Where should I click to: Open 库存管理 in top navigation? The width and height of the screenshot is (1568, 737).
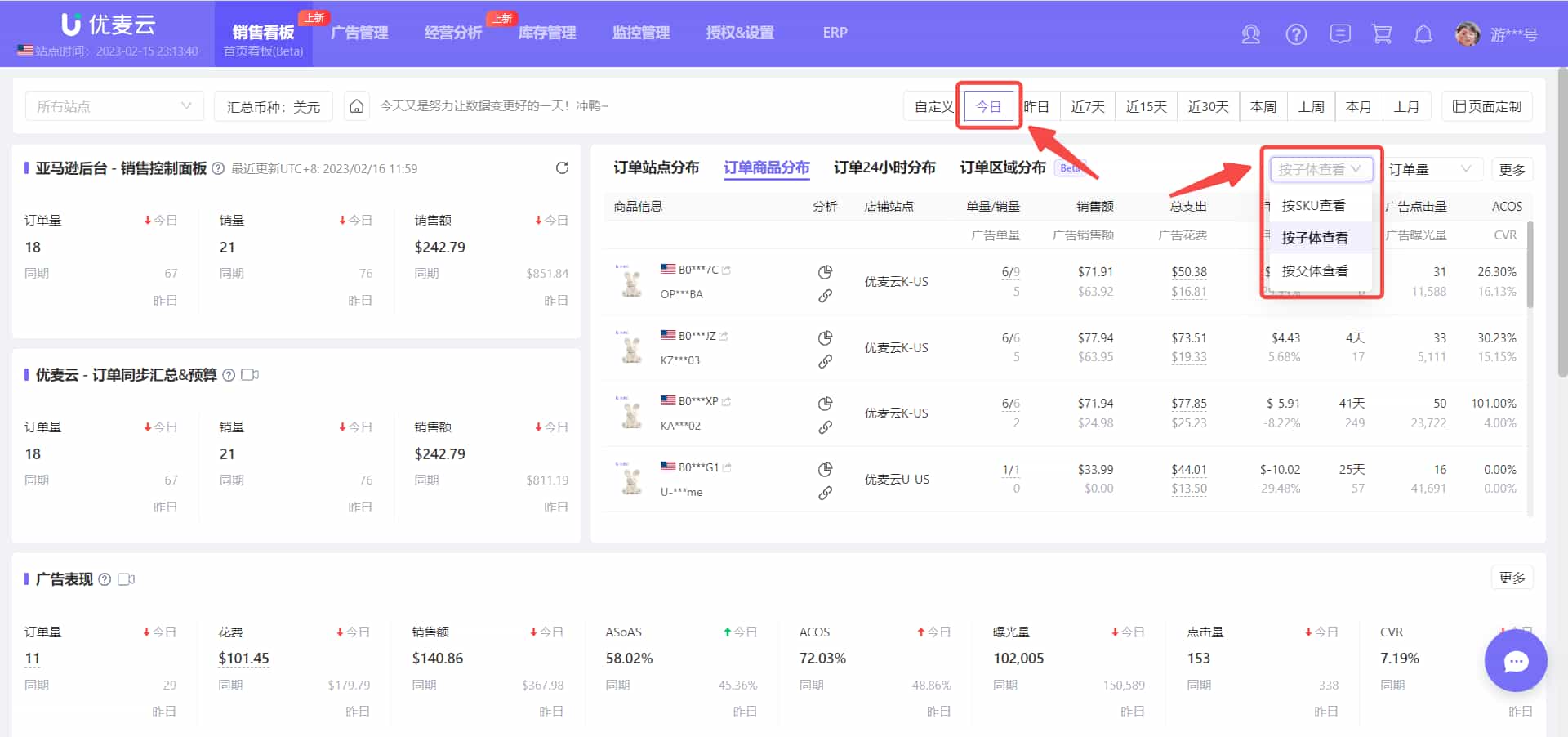[547, 33]
